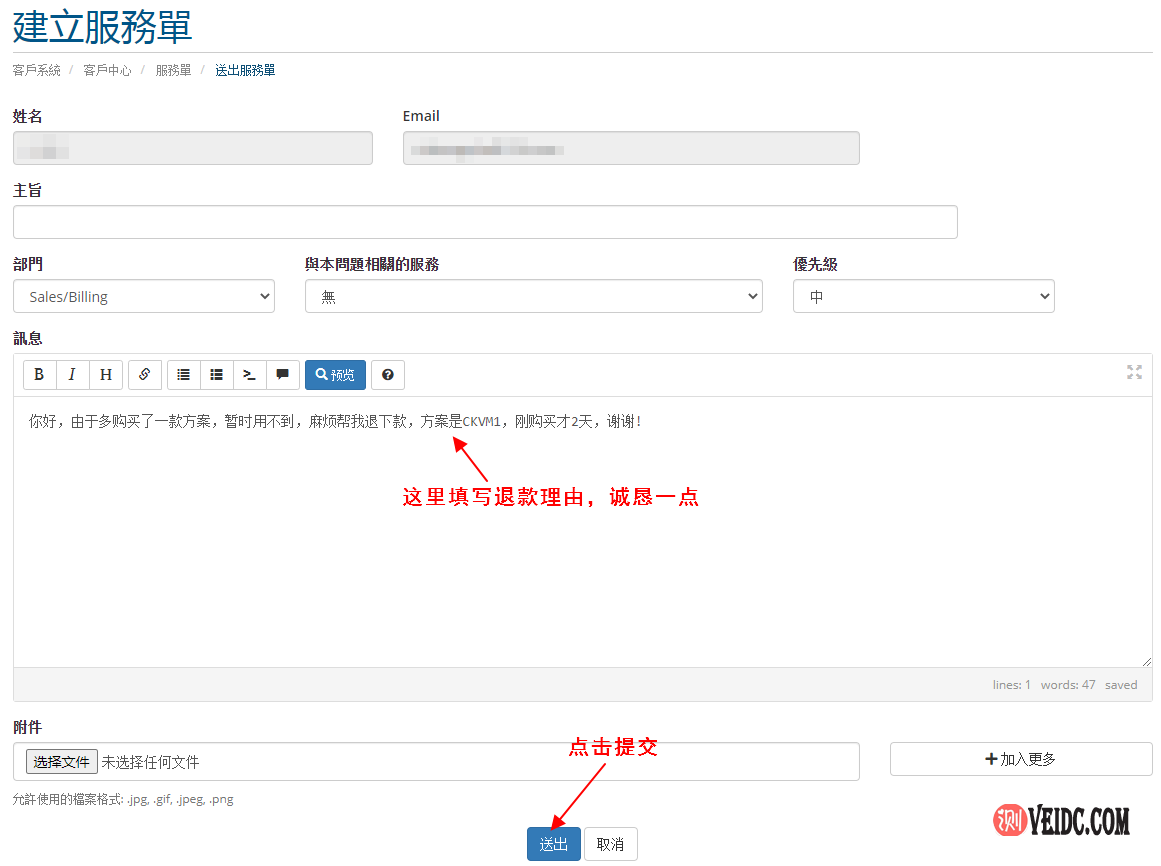The height and width of the screenshot is (866, 1161).
Task: Insert an unordered bullet list
Action: point(216,375)
